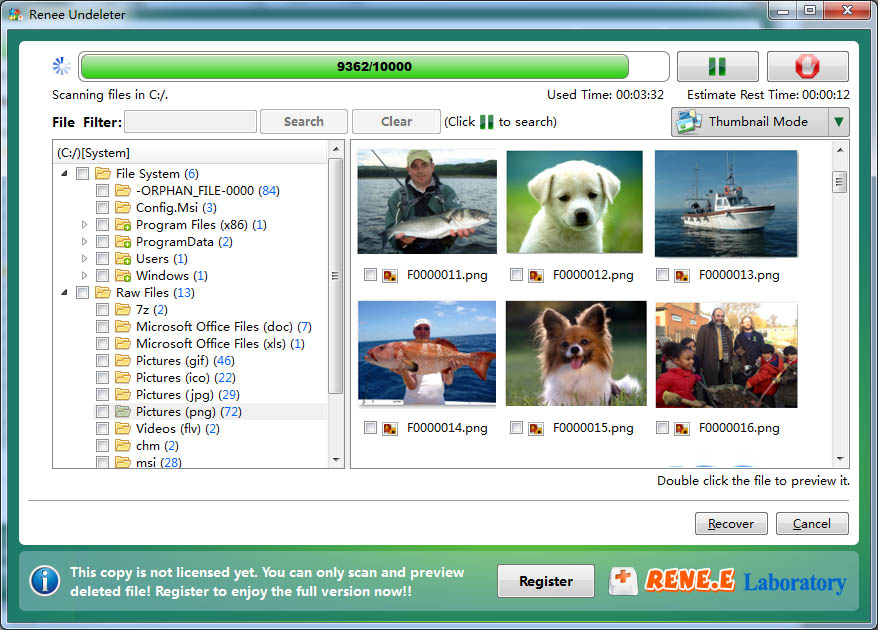Collapse the File System tree node
This screenshot has height=630, width=878.
click(64, 174)
